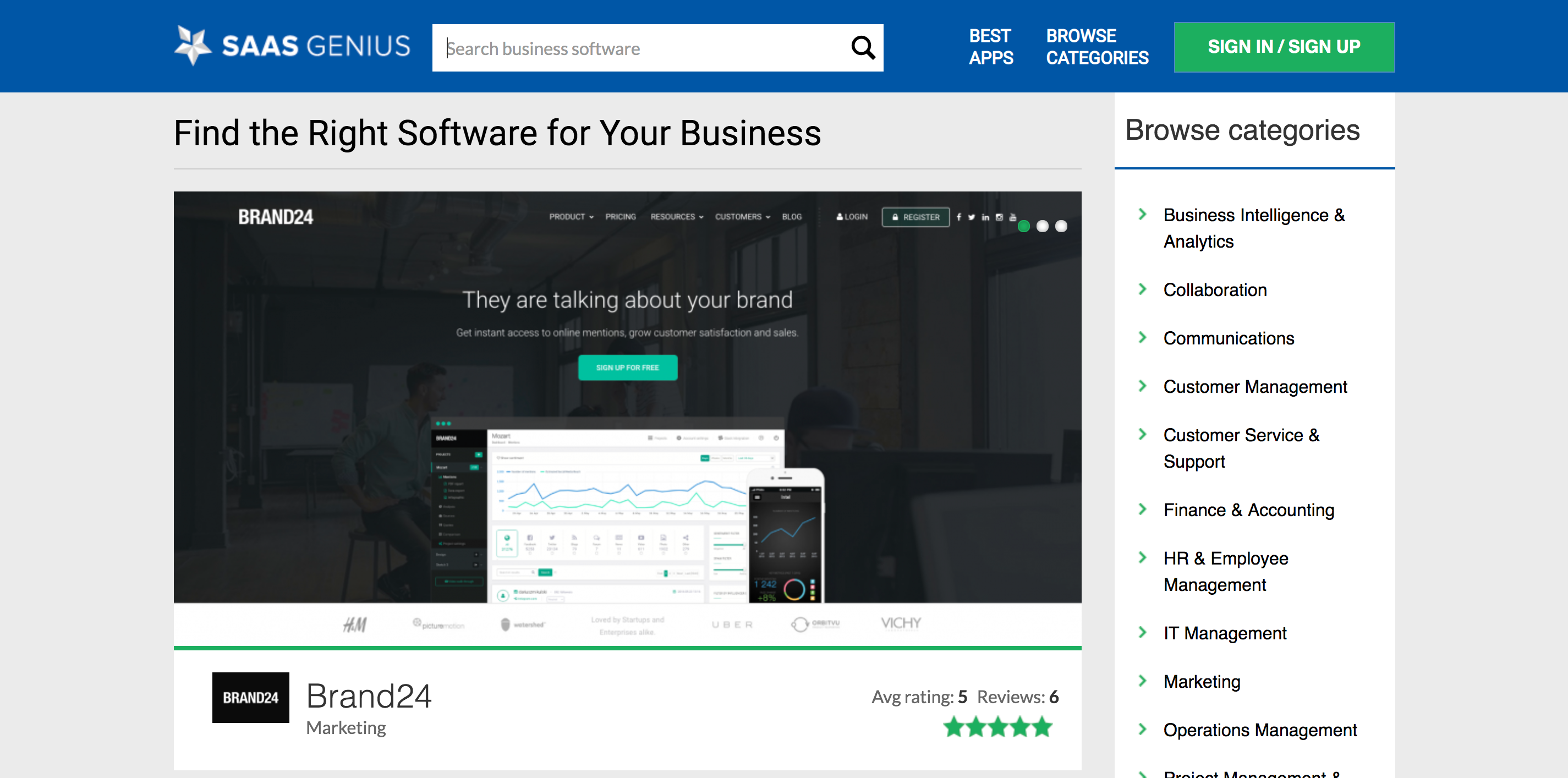
Task: Click chevron beside sidebar Marketing
Action: [1143, 681]
